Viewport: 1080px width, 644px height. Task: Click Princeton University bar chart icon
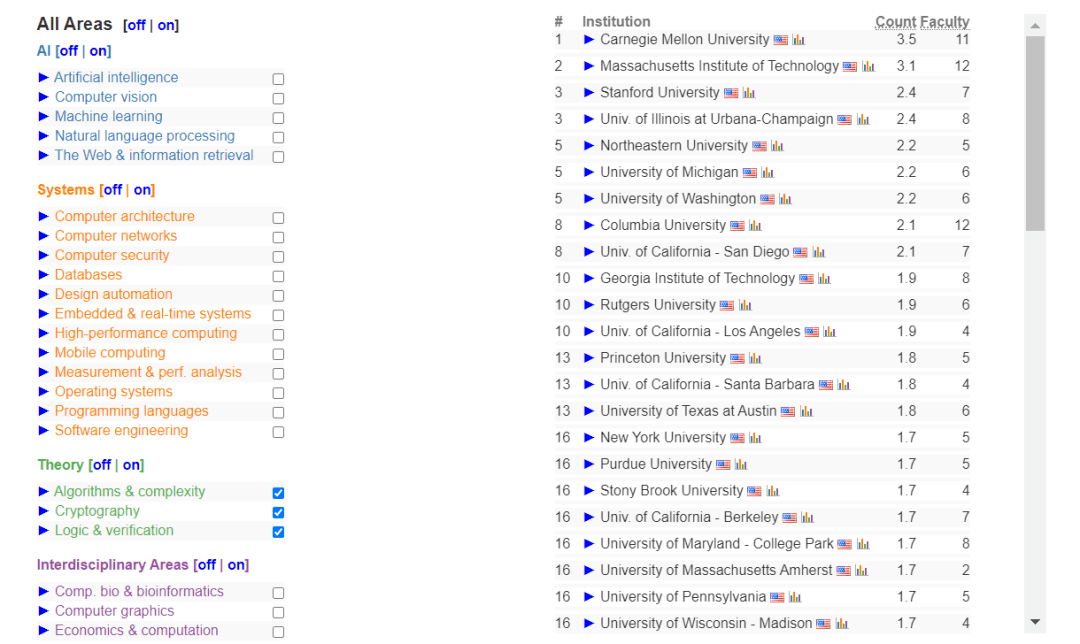tap(756, 358)
